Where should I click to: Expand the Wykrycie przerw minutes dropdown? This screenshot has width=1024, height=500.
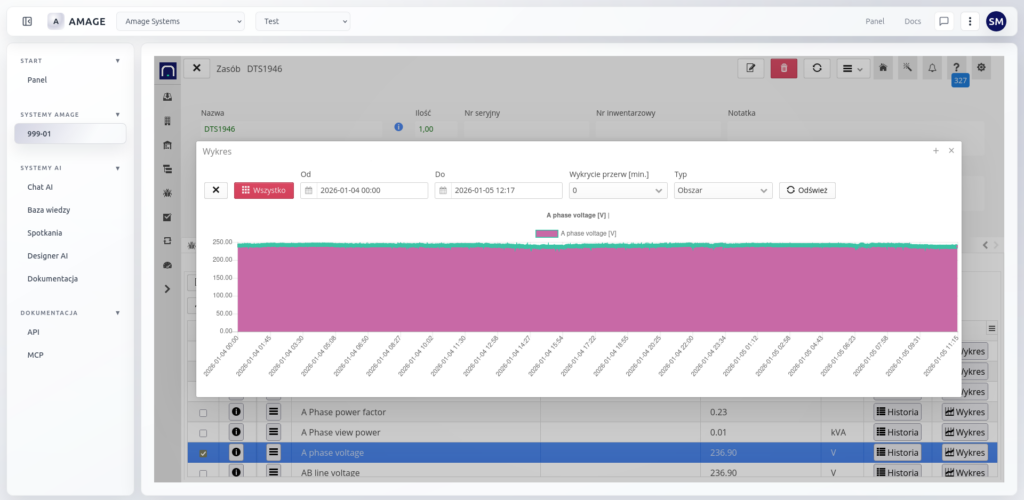pyautogui.click(x=618, y=190)
